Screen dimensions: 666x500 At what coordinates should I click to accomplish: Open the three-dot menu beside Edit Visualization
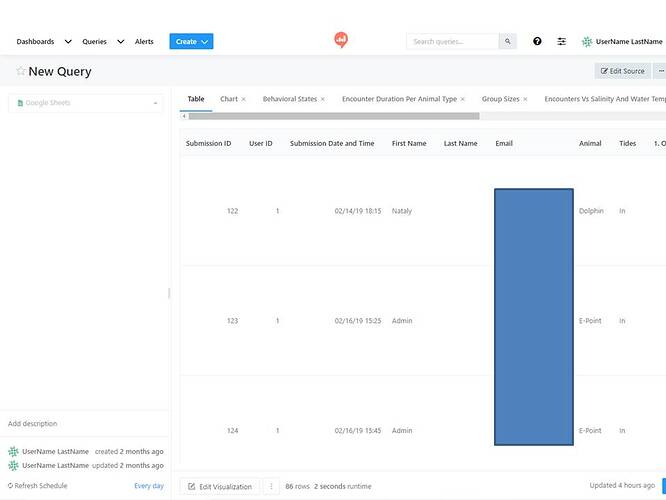click(x=271, y=486)
